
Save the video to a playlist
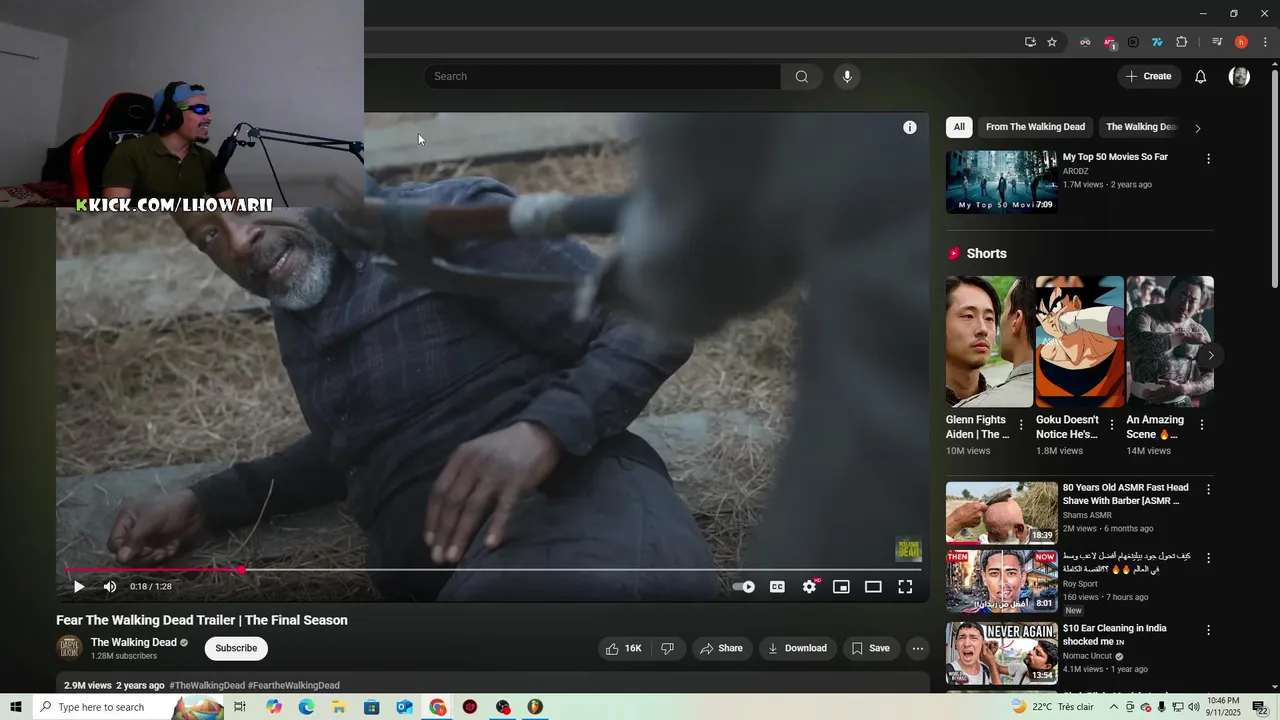pyautogui.click(x=870, y=648)
